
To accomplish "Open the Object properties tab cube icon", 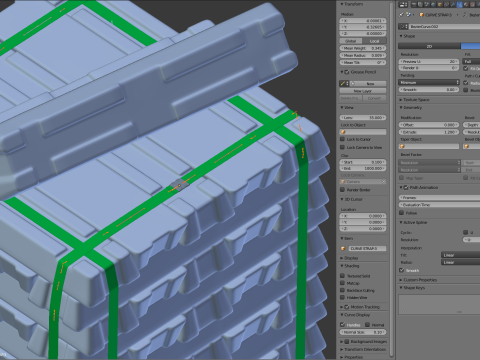I will click(x=440, y=5).
